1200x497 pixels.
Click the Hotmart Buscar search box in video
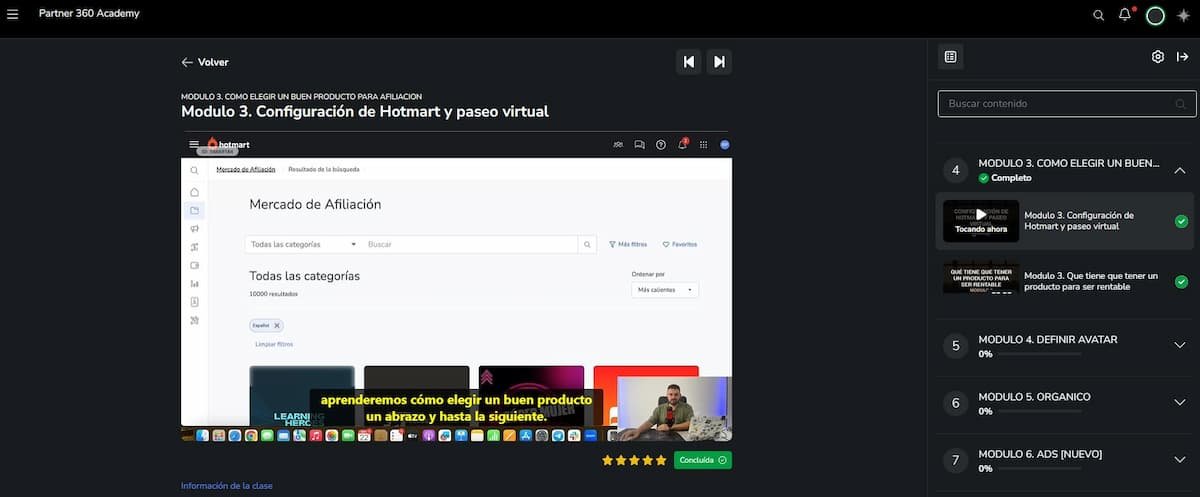[470, 244]
